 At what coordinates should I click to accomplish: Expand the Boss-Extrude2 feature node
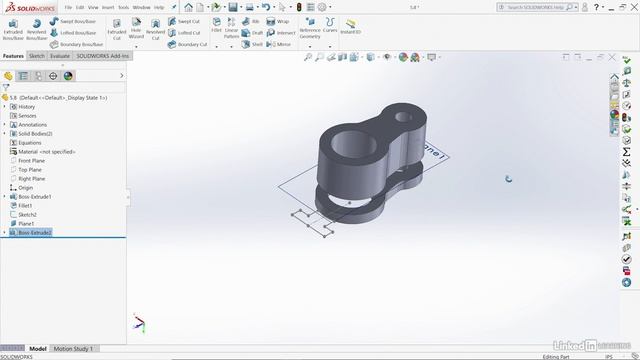[x=4, y=232]
